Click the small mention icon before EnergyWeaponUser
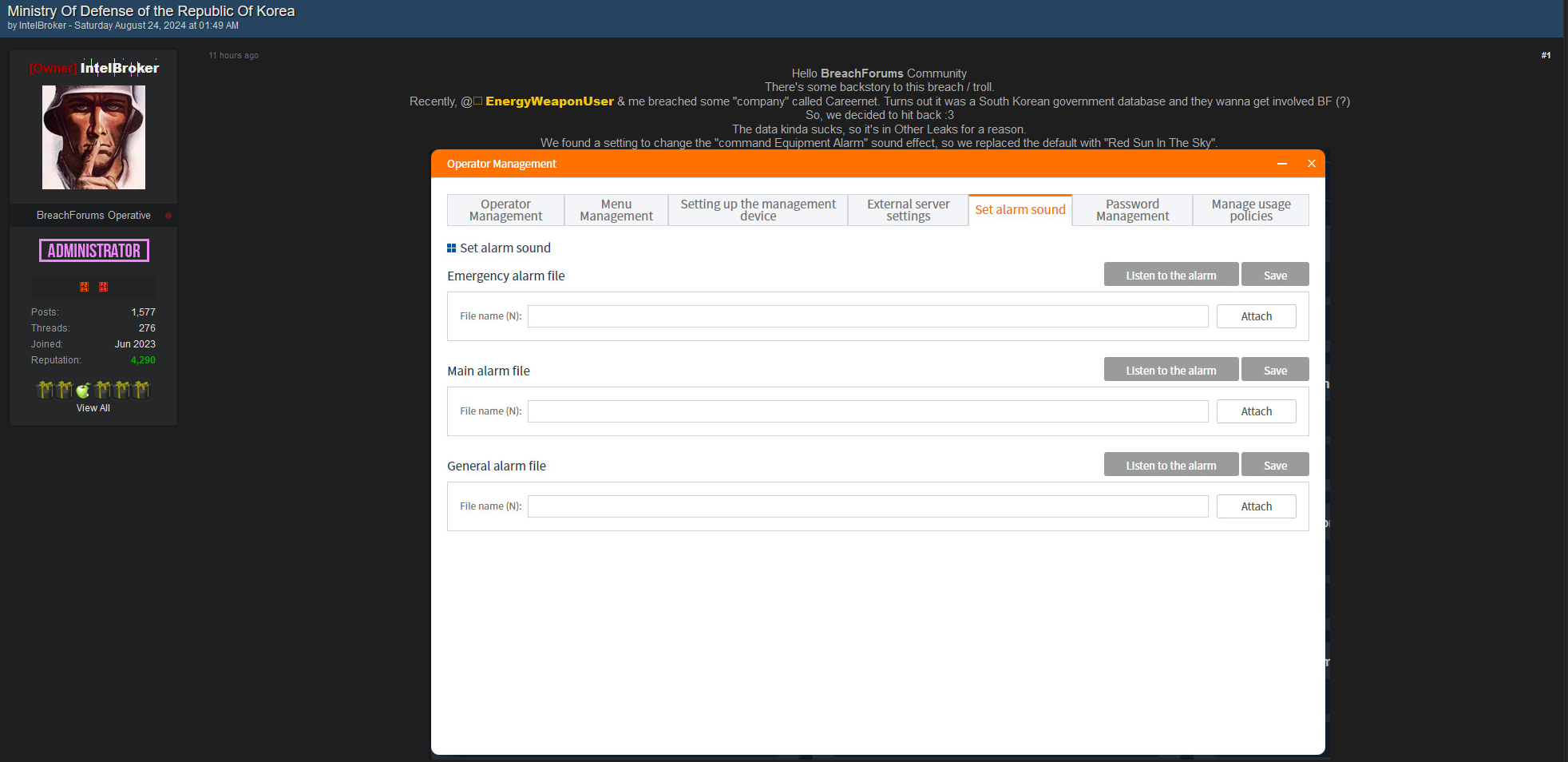 coord(477,101)
